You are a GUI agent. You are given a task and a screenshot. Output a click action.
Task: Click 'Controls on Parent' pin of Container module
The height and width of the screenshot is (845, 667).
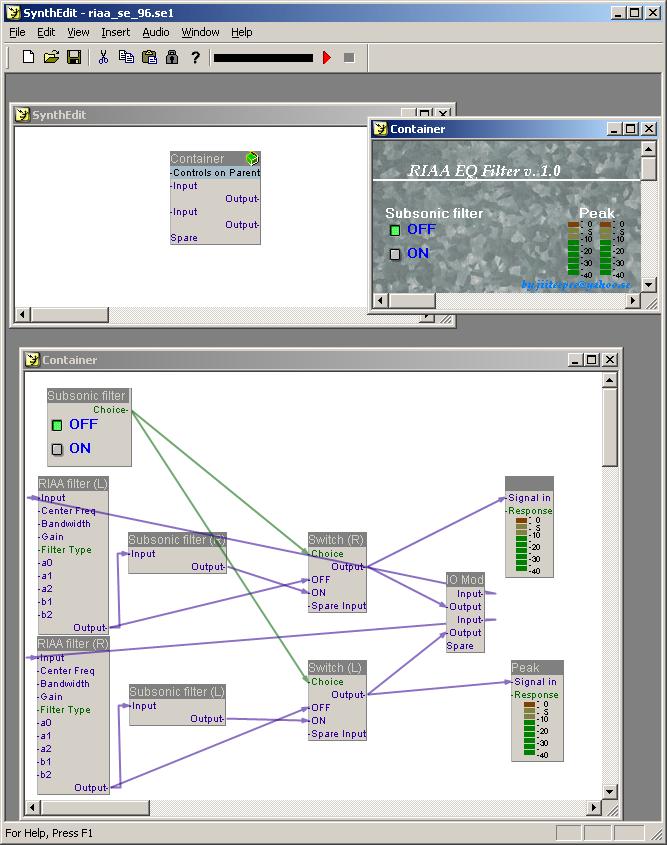[216, 172]
